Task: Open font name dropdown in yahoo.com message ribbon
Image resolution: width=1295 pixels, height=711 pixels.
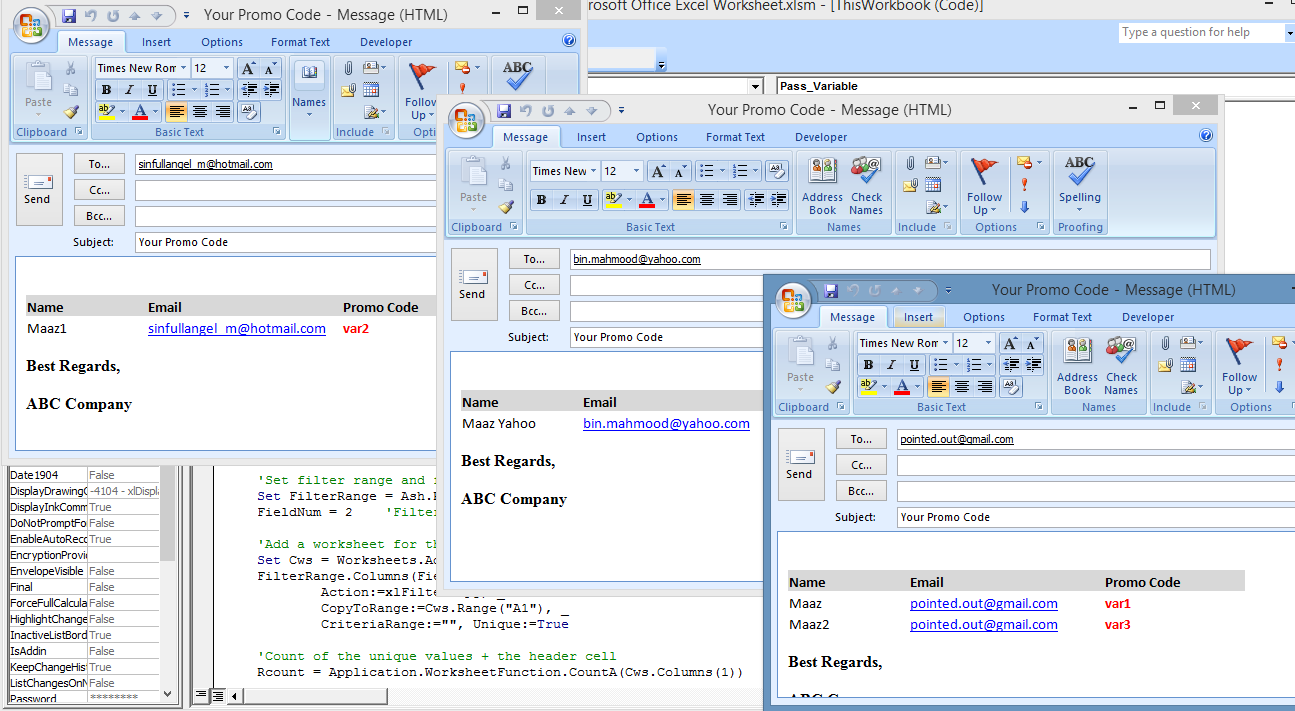Action: pos(594,171)
